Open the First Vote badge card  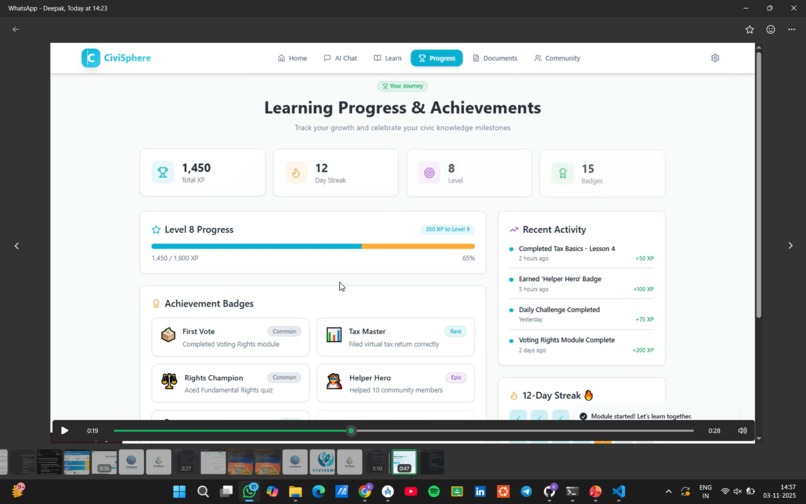(x=230, y=337)
